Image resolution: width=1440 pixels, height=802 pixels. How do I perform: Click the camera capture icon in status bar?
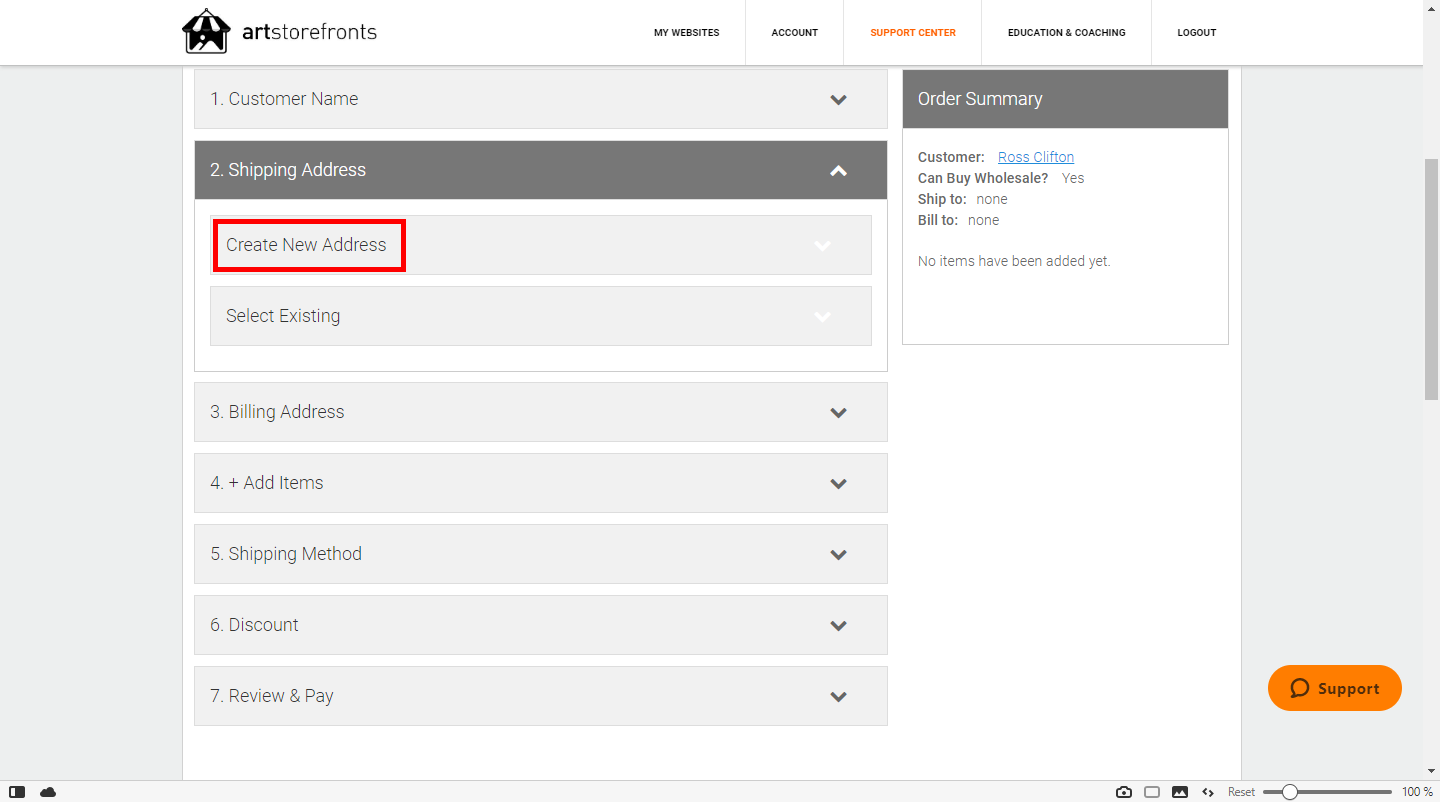coord(1124,792)
